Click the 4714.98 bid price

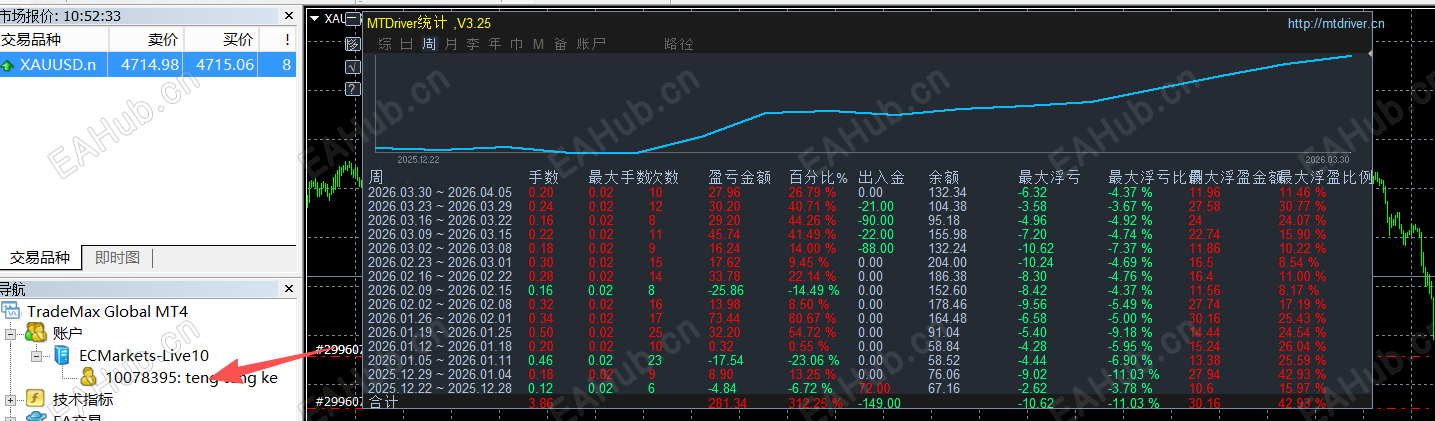pyautogui.click(x=150, y=65)
